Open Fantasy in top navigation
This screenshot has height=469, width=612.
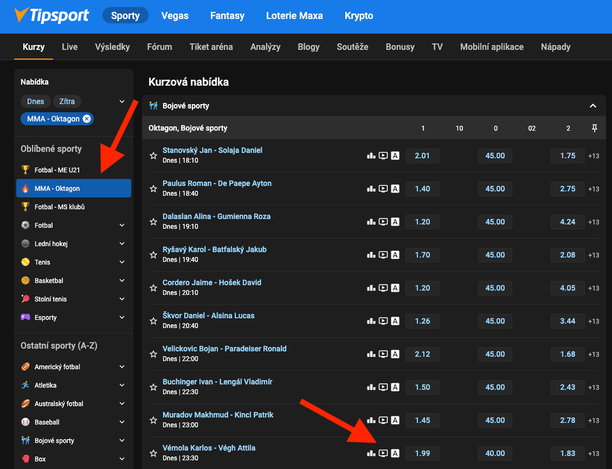[x=227, y=16]
